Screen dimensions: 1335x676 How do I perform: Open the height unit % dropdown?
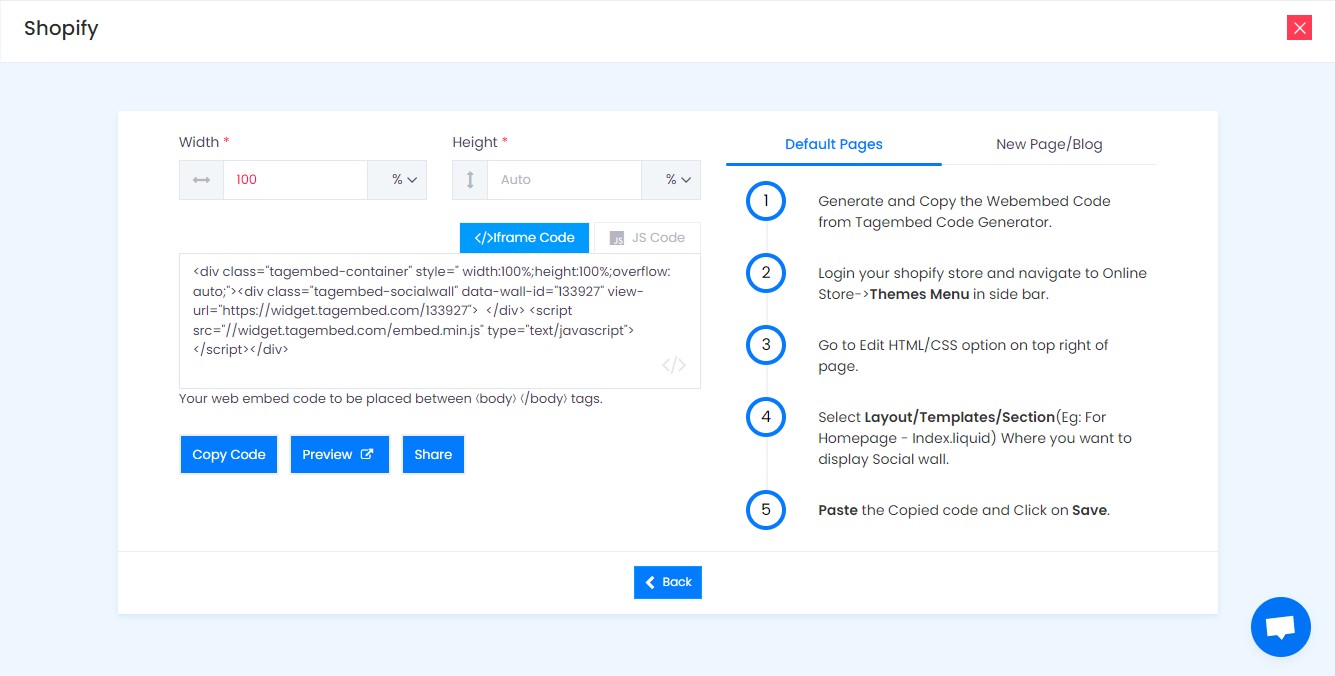tap(671, 180)
